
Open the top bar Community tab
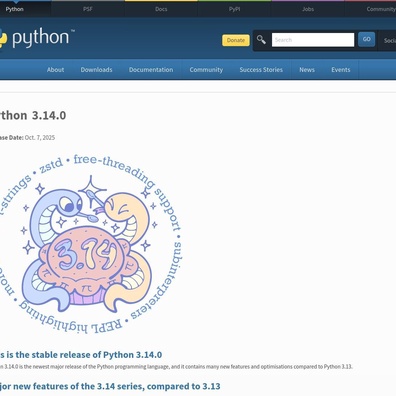[x=370, y=9]
